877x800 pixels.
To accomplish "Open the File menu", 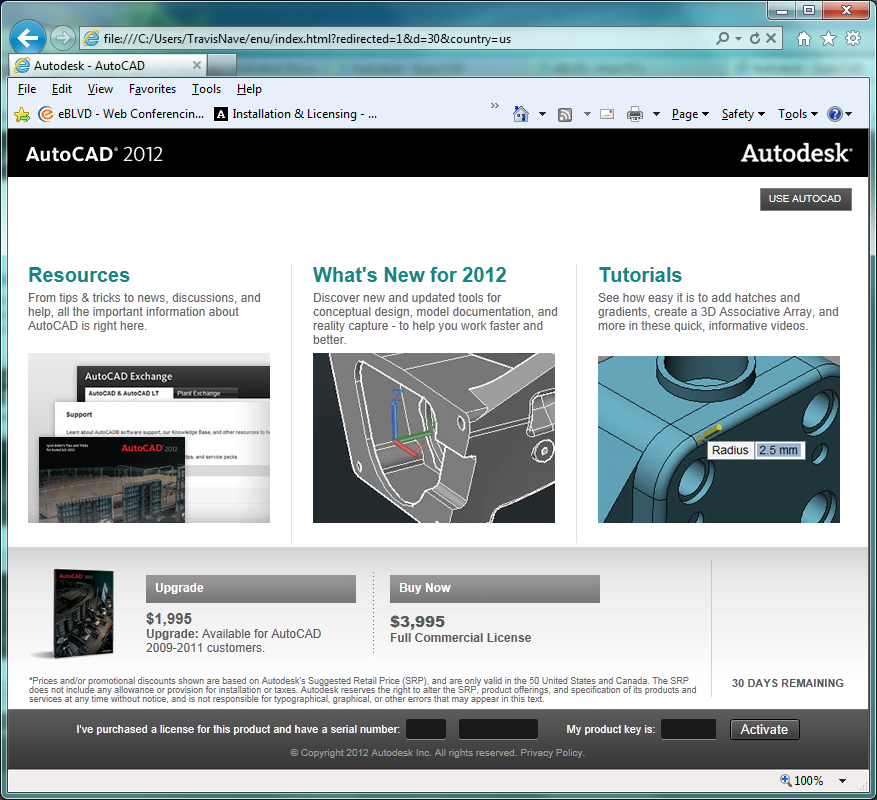I will [27, 89].
